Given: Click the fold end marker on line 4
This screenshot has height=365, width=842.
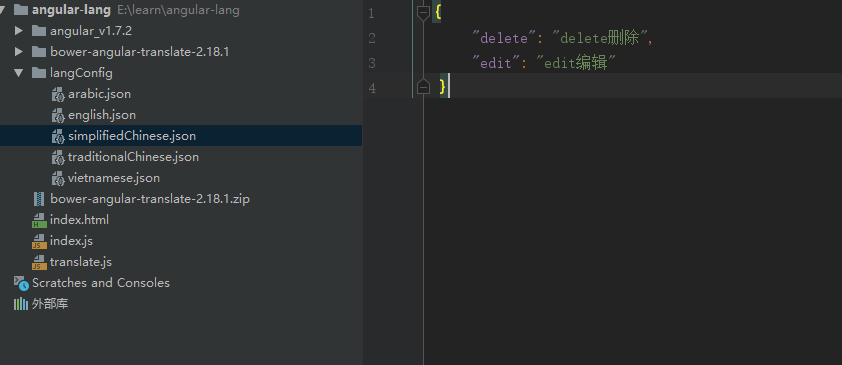Looking at the screenshot, I should pos(424,86).
